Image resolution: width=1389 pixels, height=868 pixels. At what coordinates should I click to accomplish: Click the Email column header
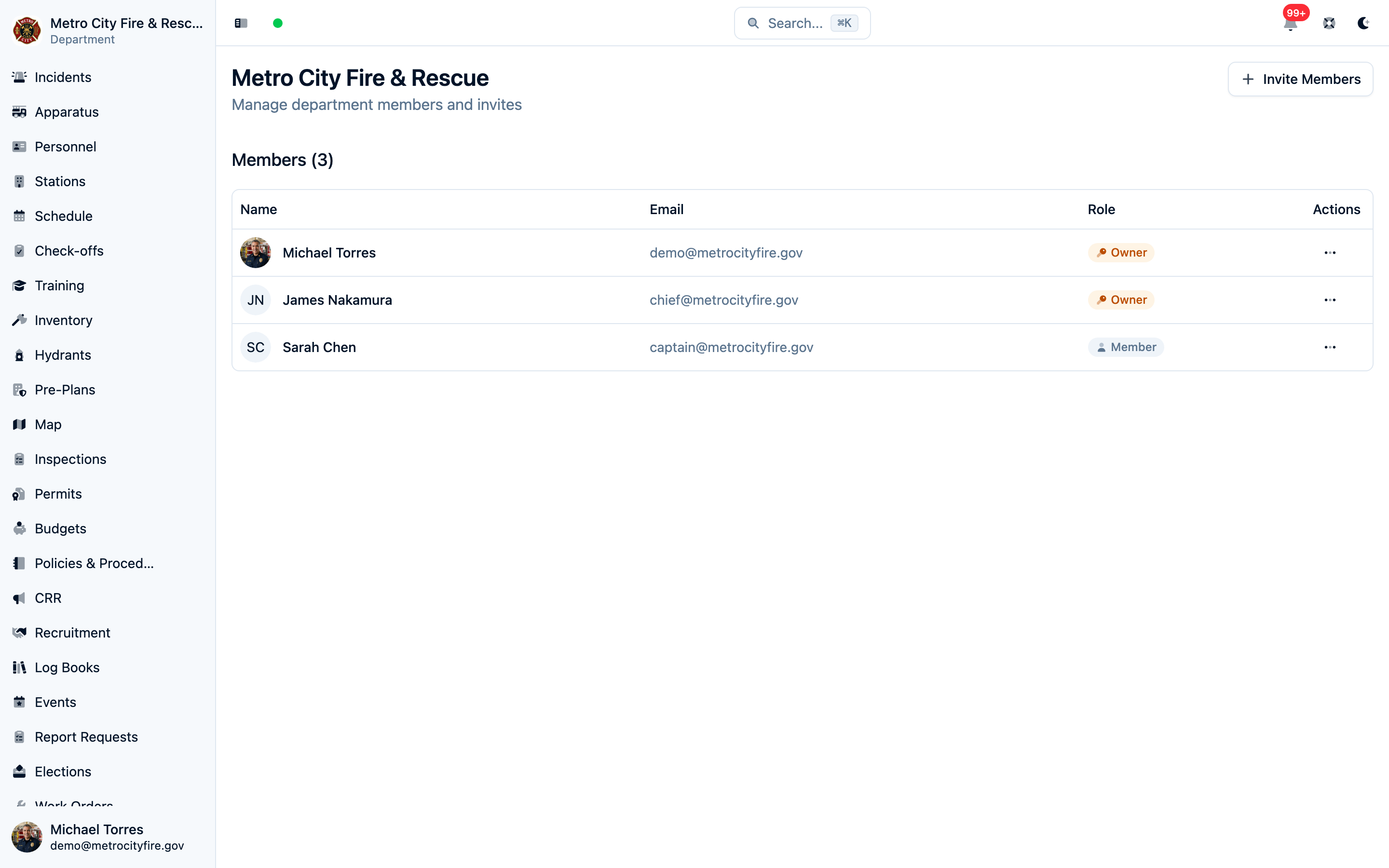(667, 210)
